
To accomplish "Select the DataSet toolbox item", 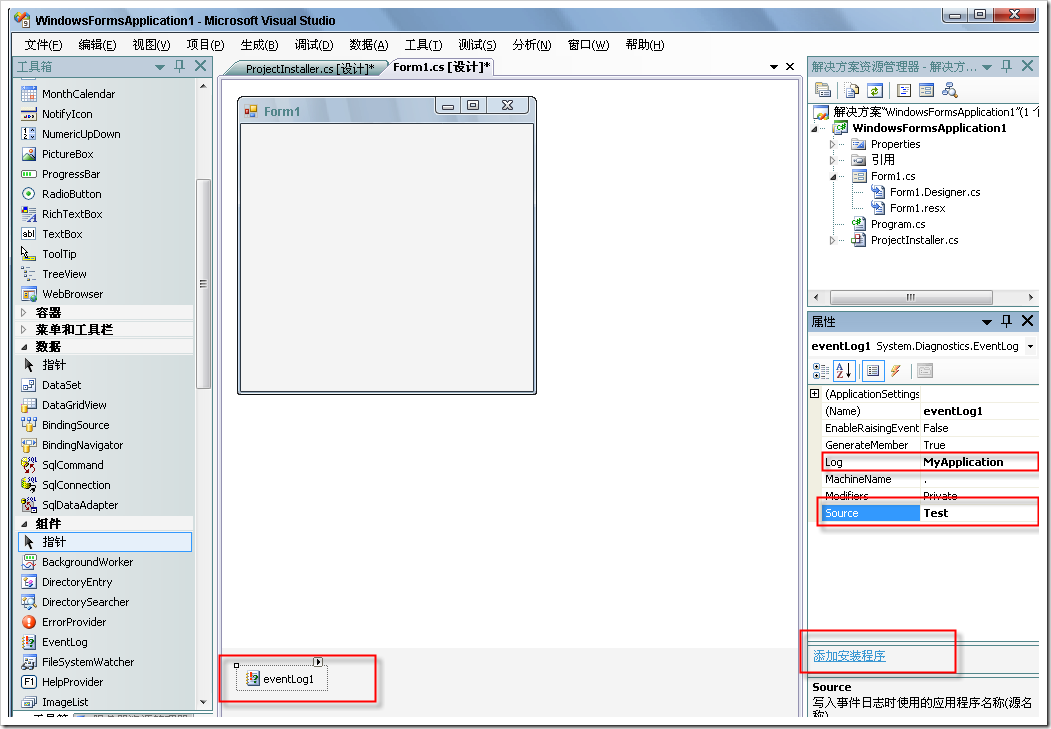I will click(62, 385).
